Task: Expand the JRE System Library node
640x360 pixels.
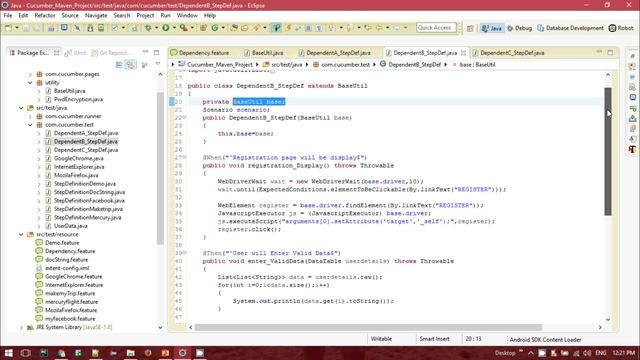Action: pos(21,327)
